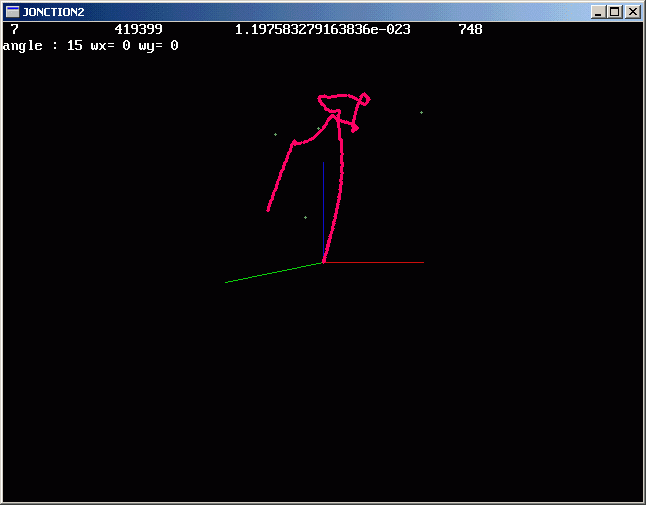This screenshot has height=505, width=646.
Task: Close the JONCTION2 window
Action: (x=631, y=12)
